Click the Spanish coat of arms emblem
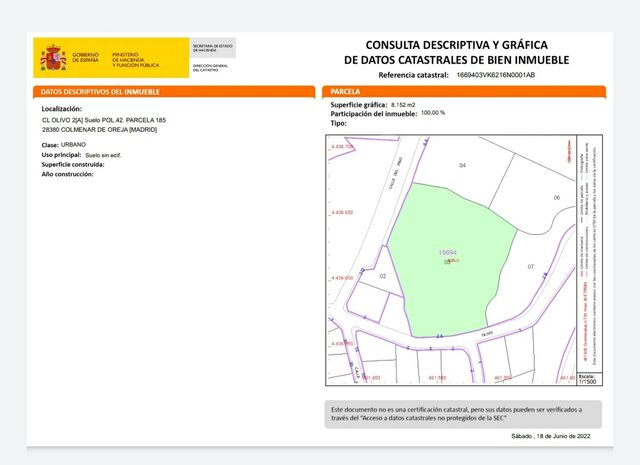This screenshot has width=640, height=465. (53, 58)
